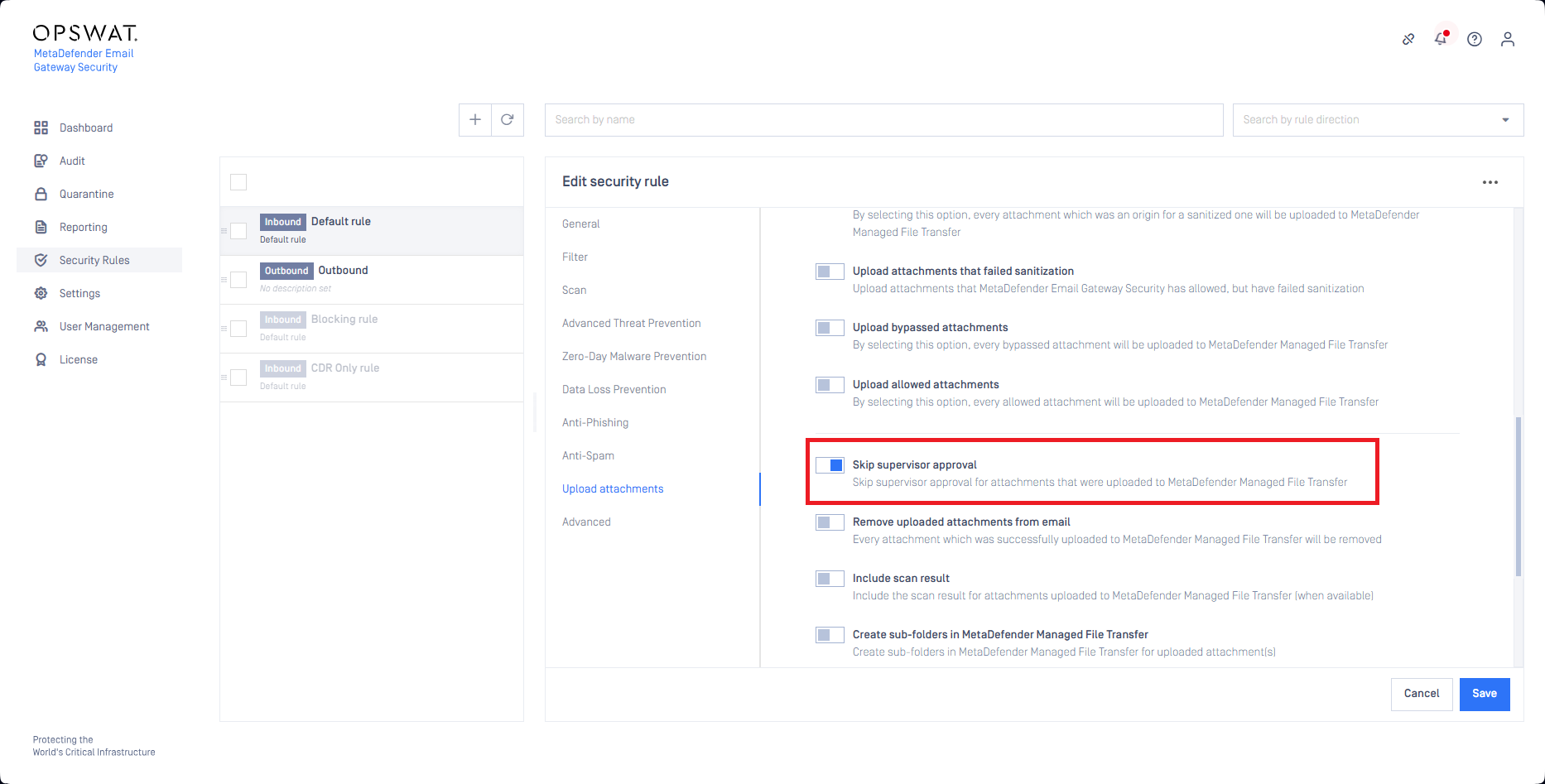Click the Security Rules shield icon
The height and width of the screenshot is (784, 1545).
point(41,260)
